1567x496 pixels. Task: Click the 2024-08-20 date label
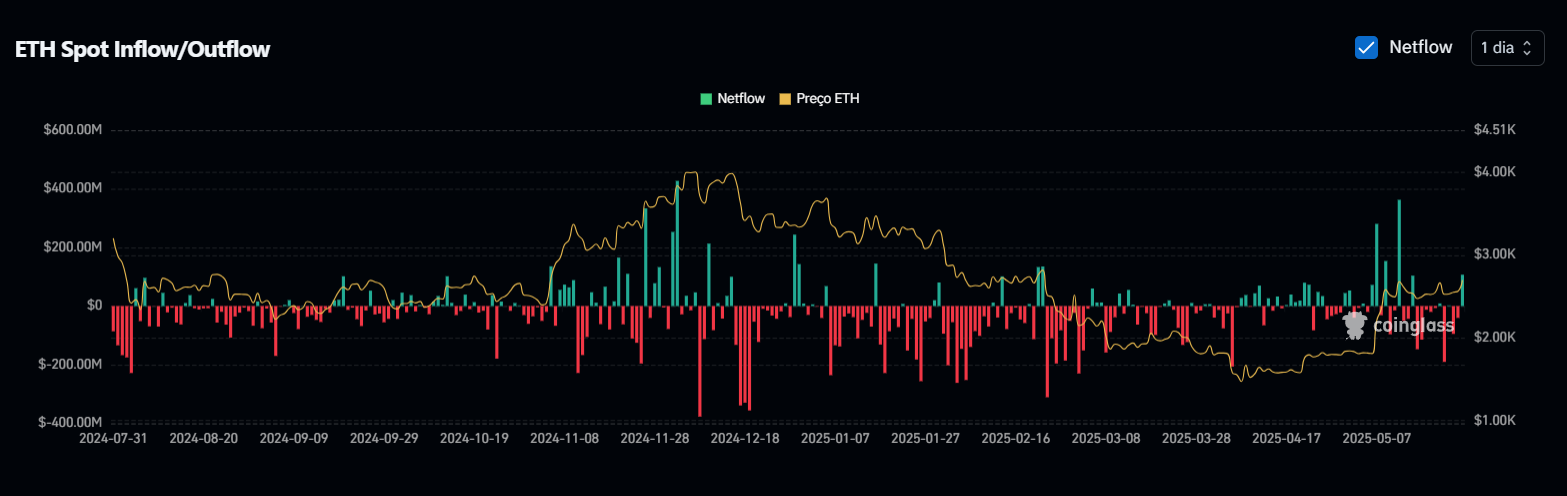(204, 438)
